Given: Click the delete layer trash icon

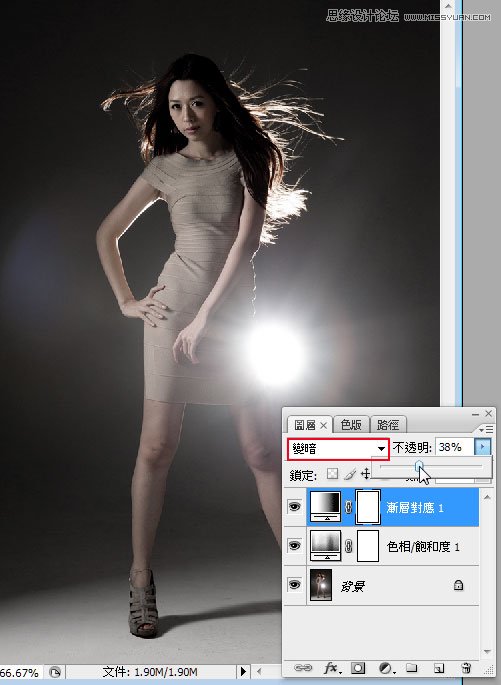Looking at the screenshot, I should click(466, 668).
